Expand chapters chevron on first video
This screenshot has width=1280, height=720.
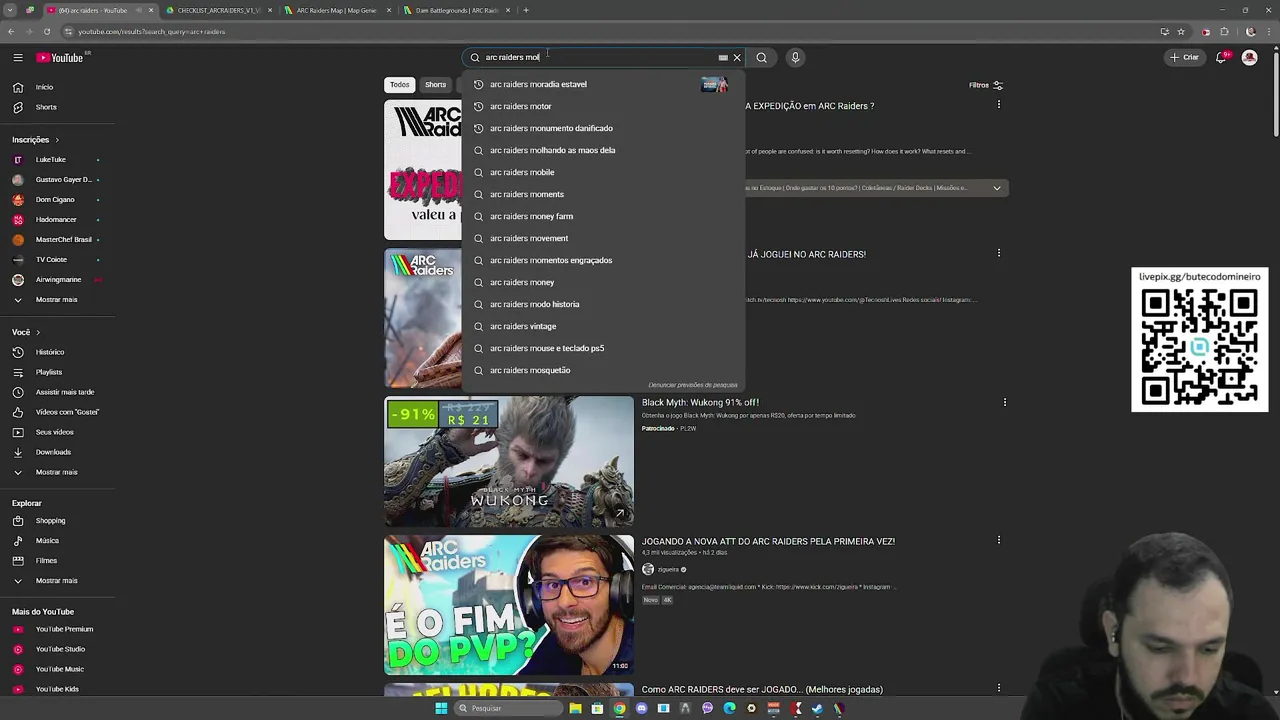[x=996, y=188]
